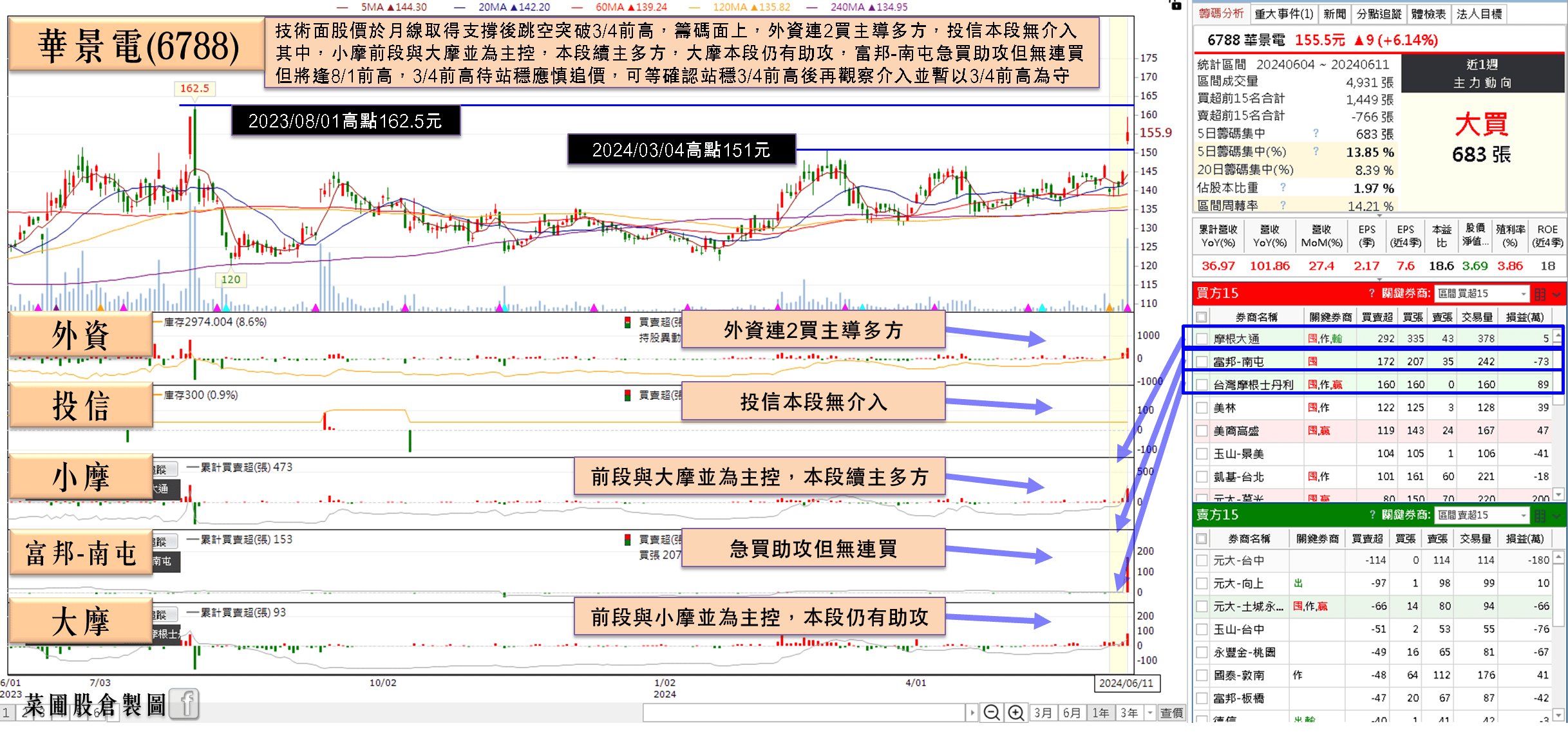Click the zoom out magnifier icon
The height and width of the screenshot is (739, 1568).
pyautogui.click(x=992, y=713)
